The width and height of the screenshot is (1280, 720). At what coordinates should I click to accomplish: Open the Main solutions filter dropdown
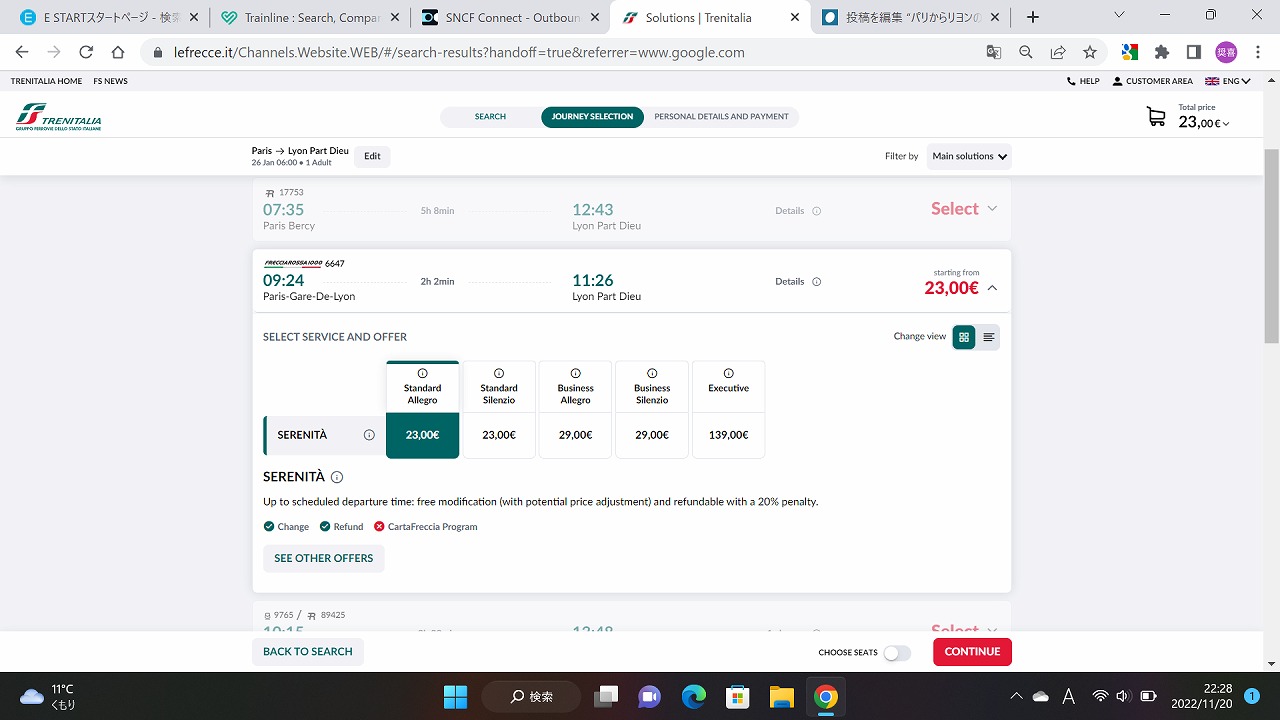(x=969, y=156)
